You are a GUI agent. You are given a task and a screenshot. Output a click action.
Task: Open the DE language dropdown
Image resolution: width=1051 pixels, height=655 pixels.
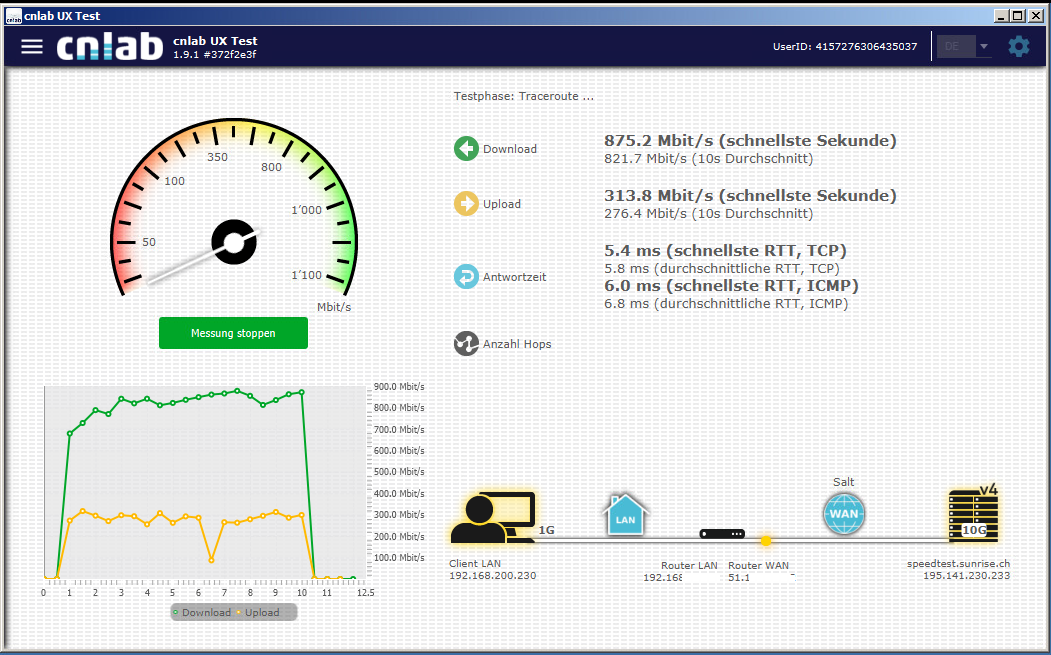962,47
